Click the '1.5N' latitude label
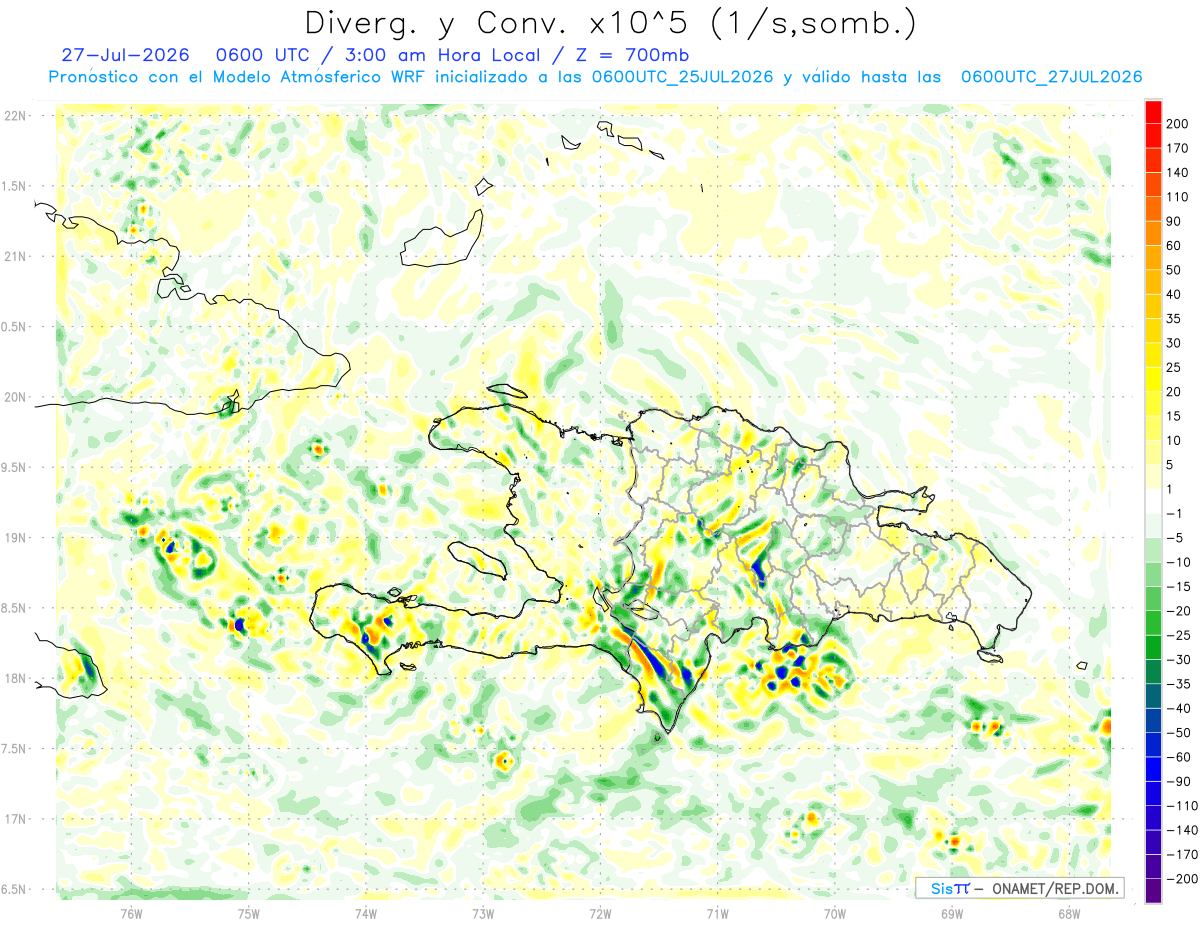The image size is (1200, 927). 14,186
